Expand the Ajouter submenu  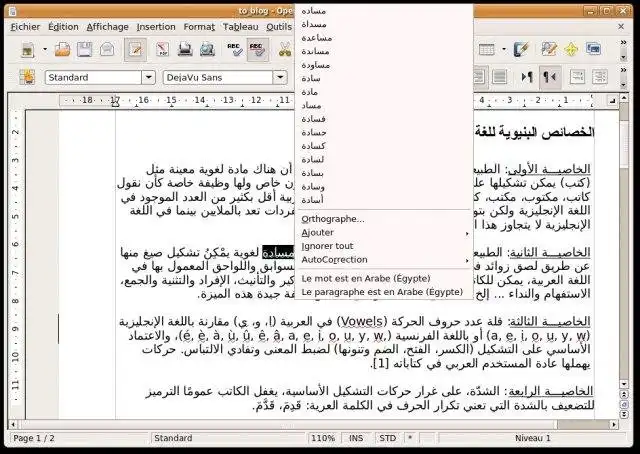coord(384,233)
